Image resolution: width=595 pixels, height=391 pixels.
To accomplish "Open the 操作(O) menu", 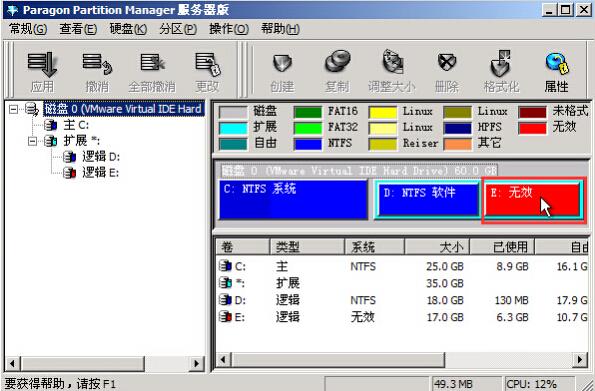I will click(x=229, y=29).
